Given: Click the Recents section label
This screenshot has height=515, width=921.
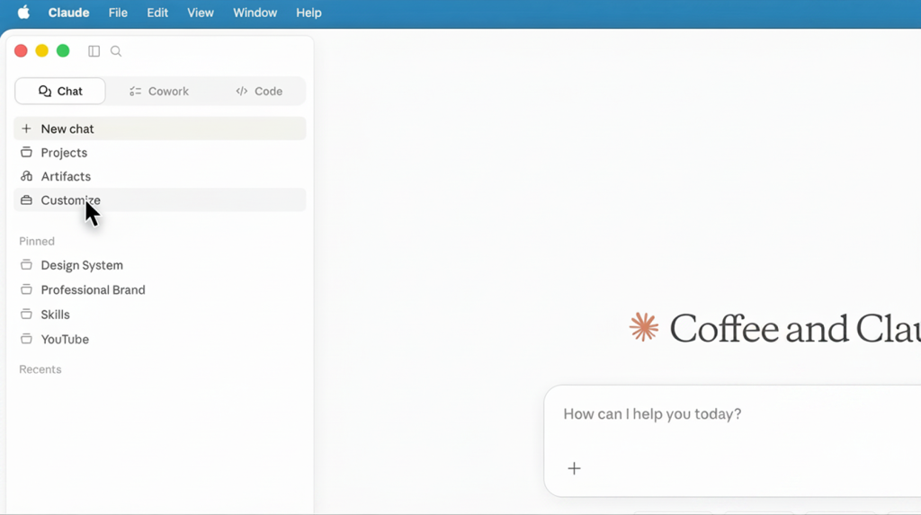Looking at the screenshot, I should coord(41,369).
